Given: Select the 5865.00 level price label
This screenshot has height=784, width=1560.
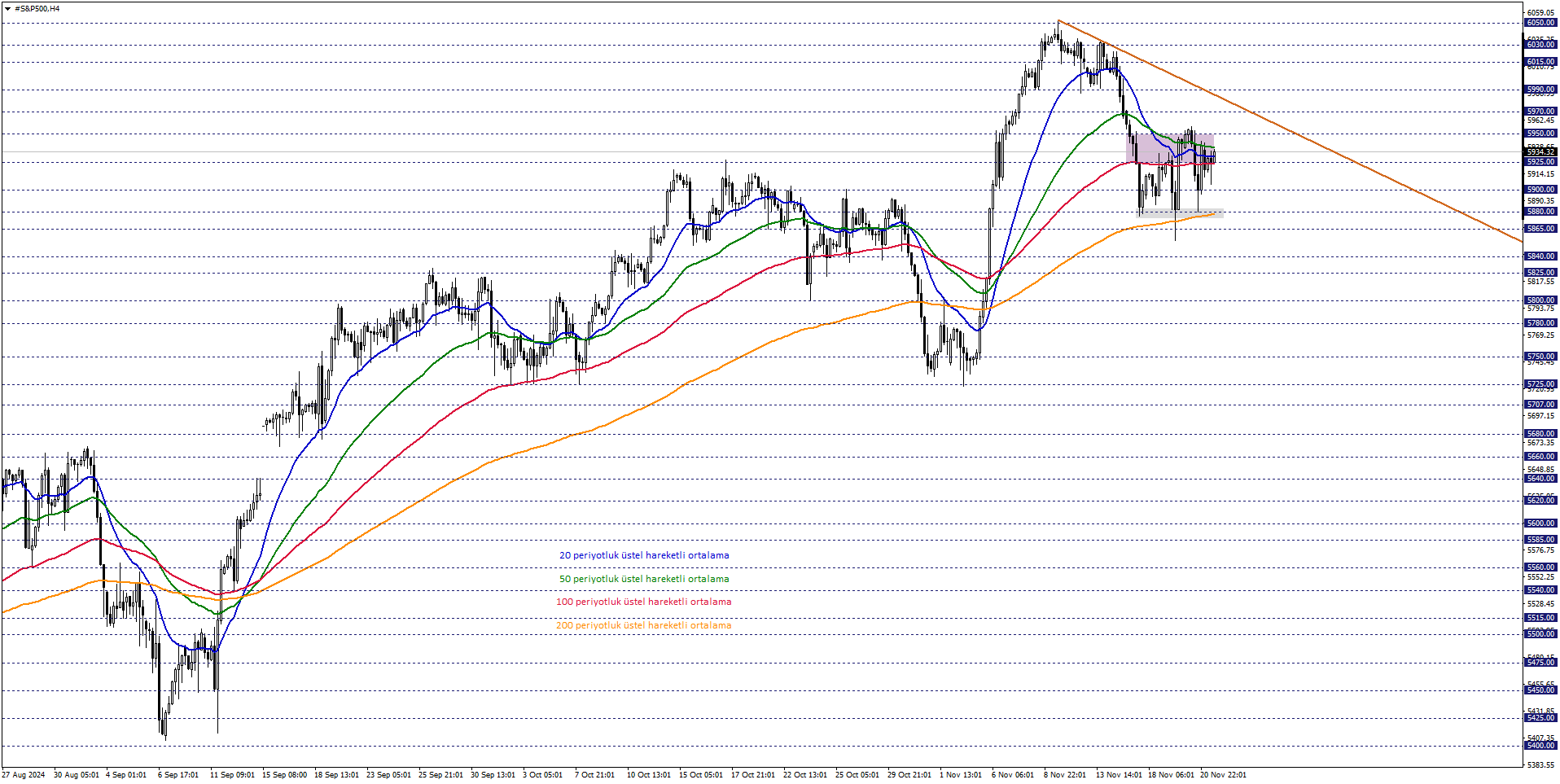Looking at the screenshot, I should coord(1540,229).
